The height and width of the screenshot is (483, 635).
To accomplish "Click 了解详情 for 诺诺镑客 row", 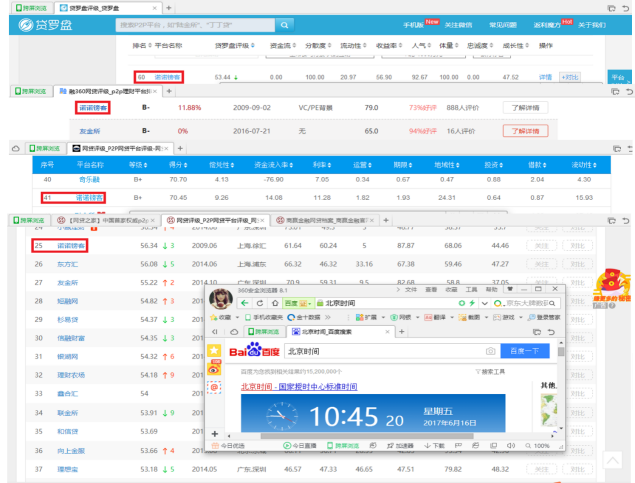I will [x=525, y=108].
